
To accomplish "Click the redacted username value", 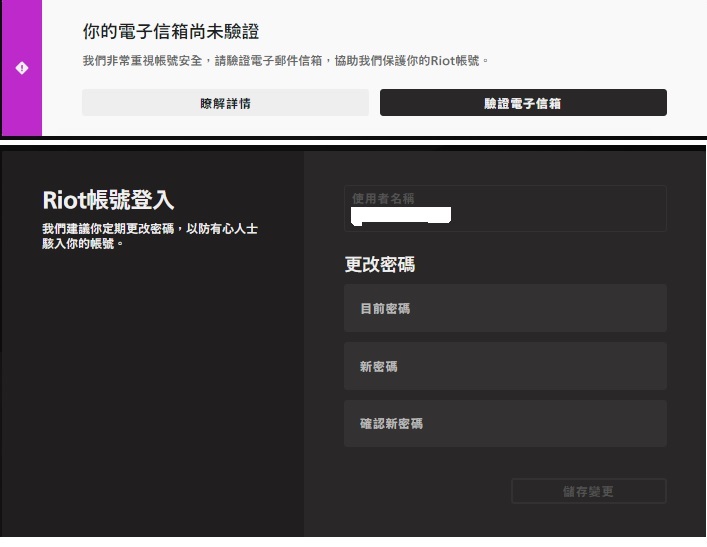I will coord(401,215).
